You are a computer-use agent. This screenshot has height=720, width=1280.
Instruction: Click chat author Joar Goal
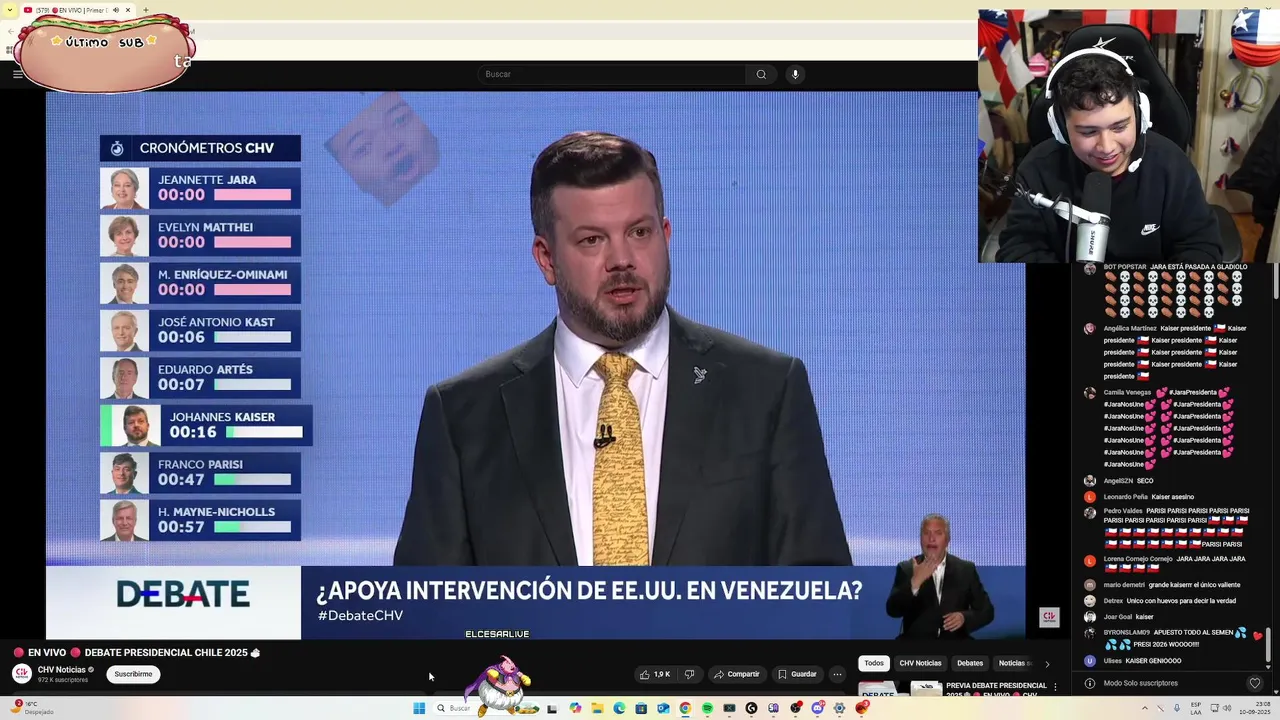click(x=1118, y=617)
